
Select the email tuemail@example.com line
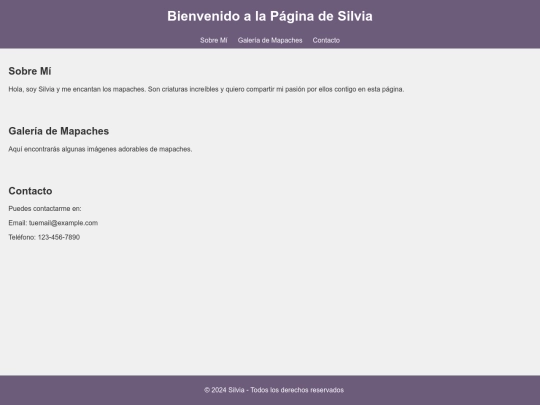coord(53,223)
